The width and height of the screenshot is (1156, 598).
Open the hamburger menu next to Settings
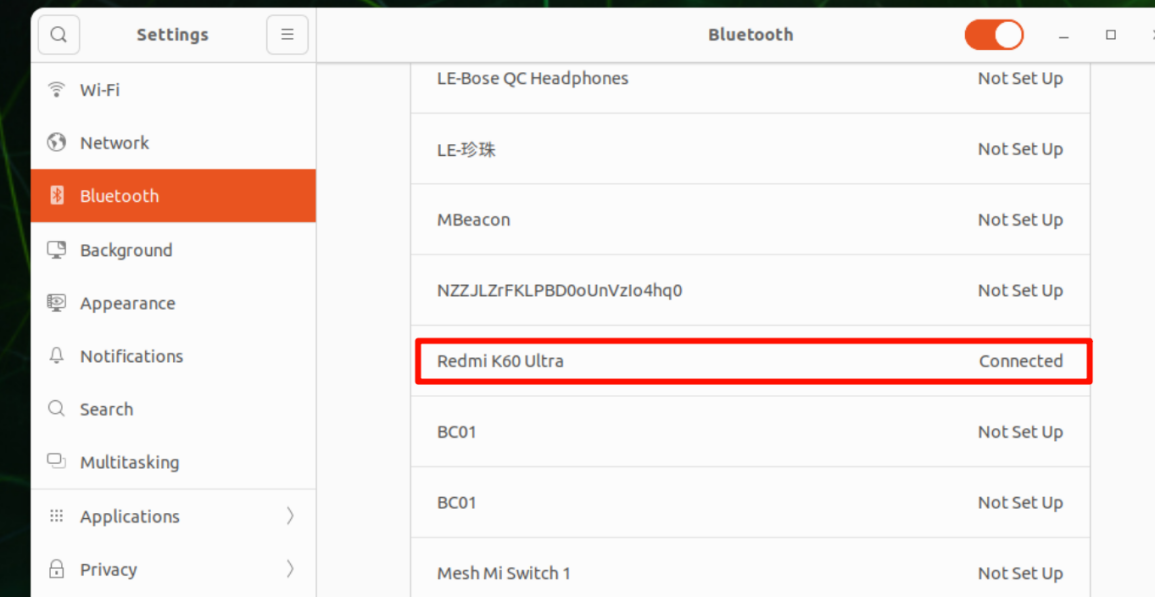(287, 35)
